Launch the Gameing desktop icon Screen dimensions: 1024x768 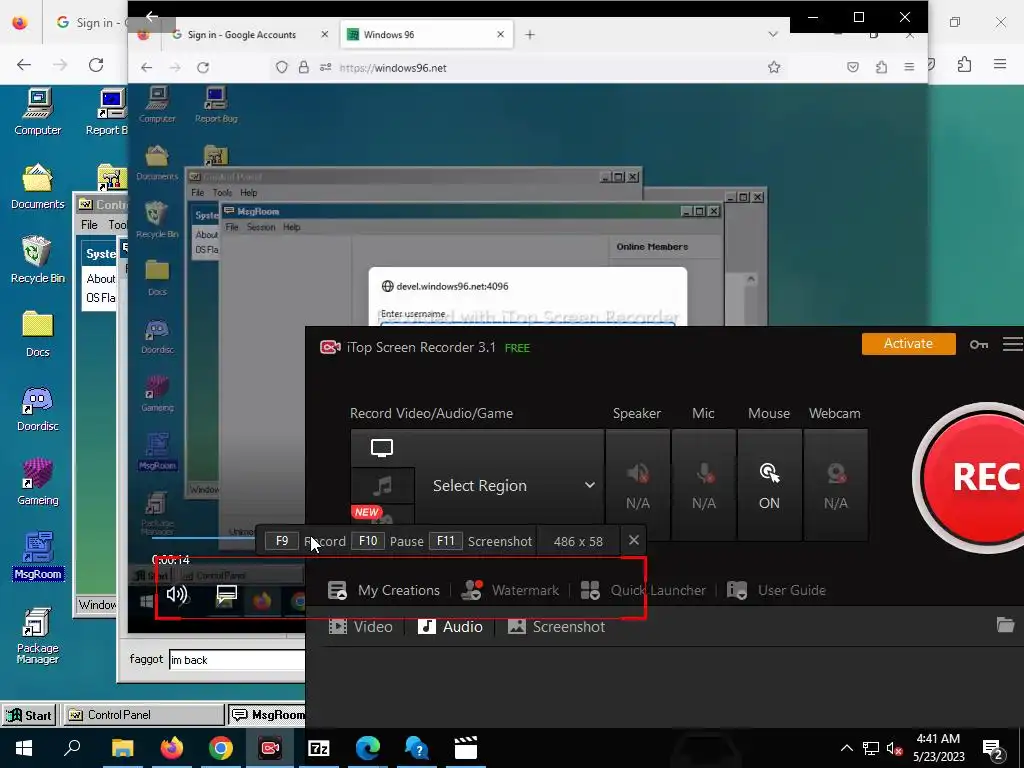click(x=38, y=482)
